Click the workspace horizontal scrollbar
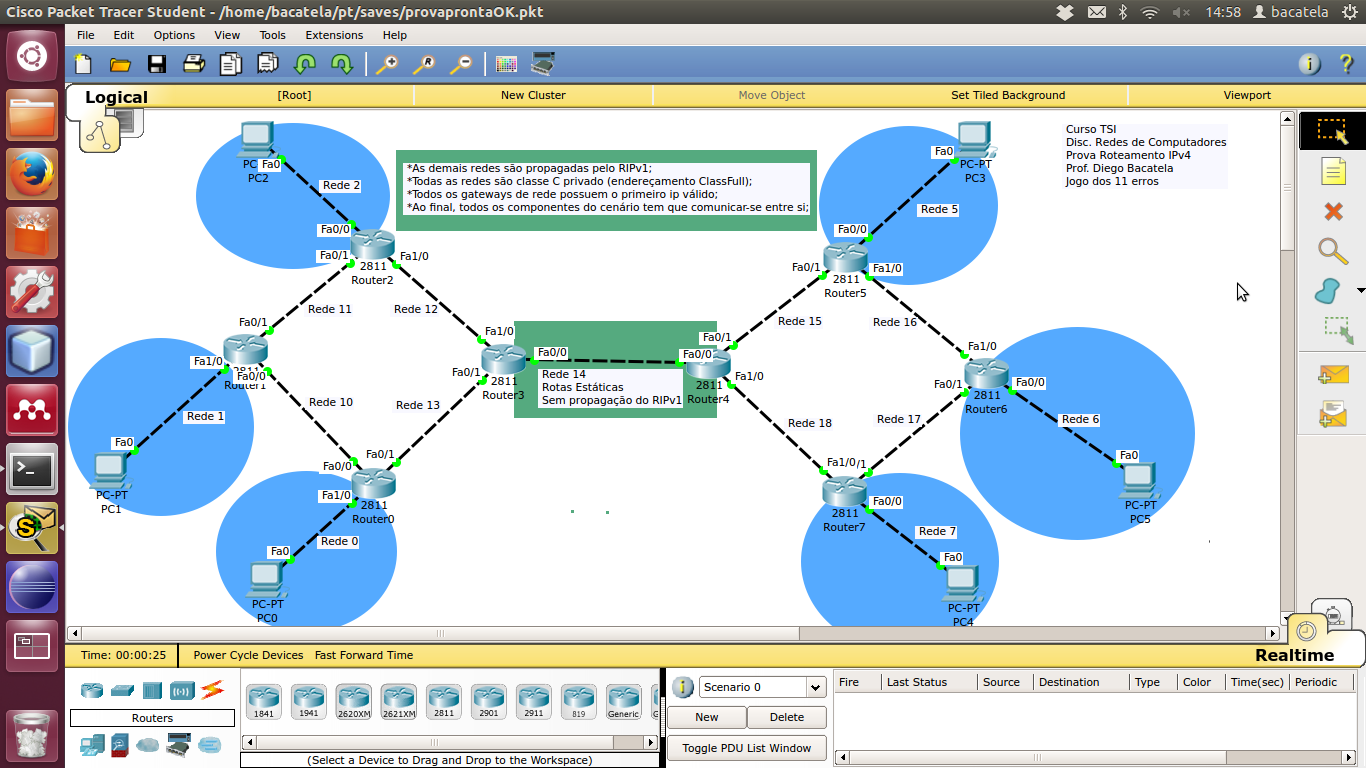1366x768 pixels. coord(672,633)
